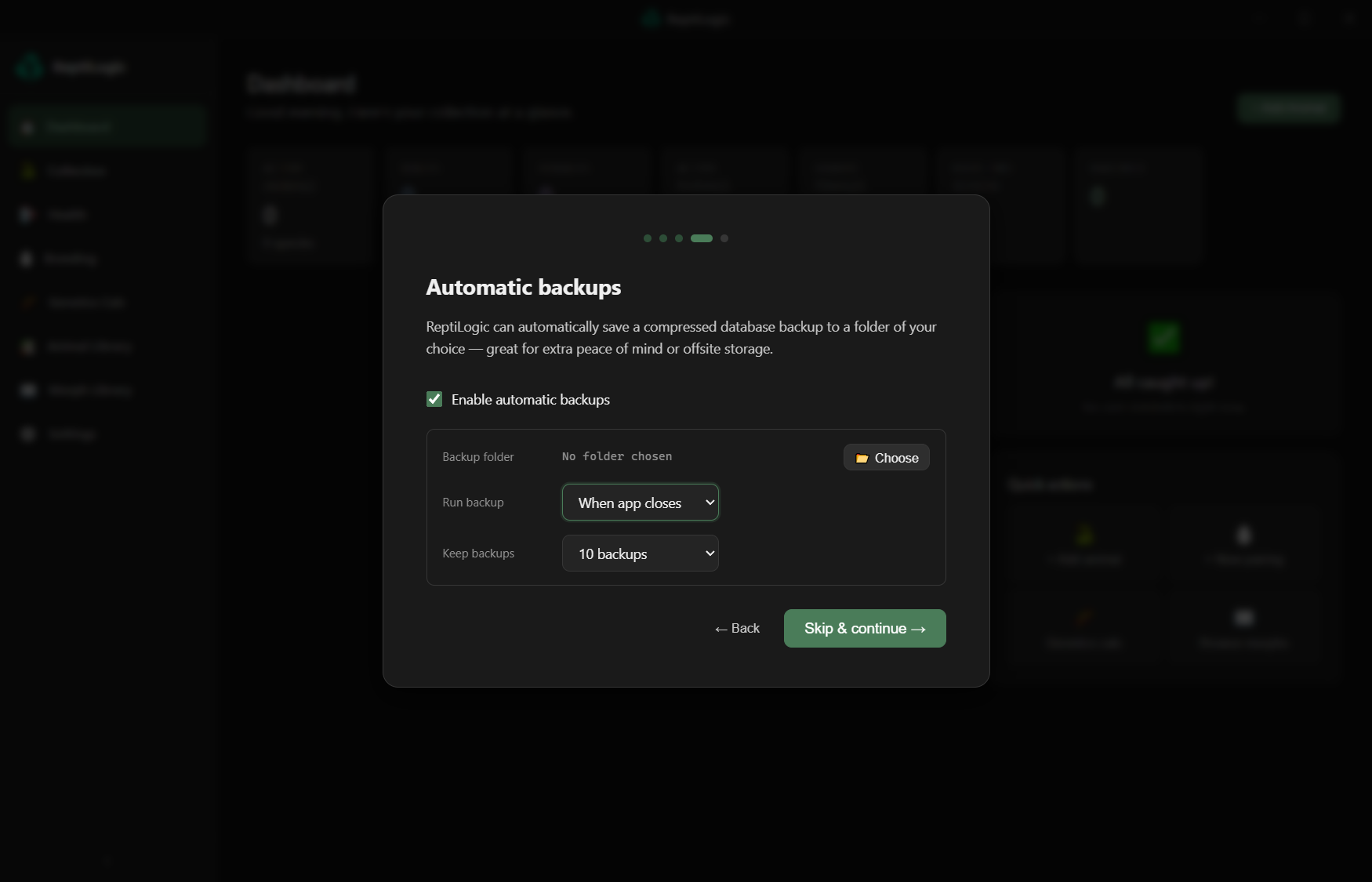Click the Automatic backups heading
The width and height of the screenshot is (1372, 882).
524,287
